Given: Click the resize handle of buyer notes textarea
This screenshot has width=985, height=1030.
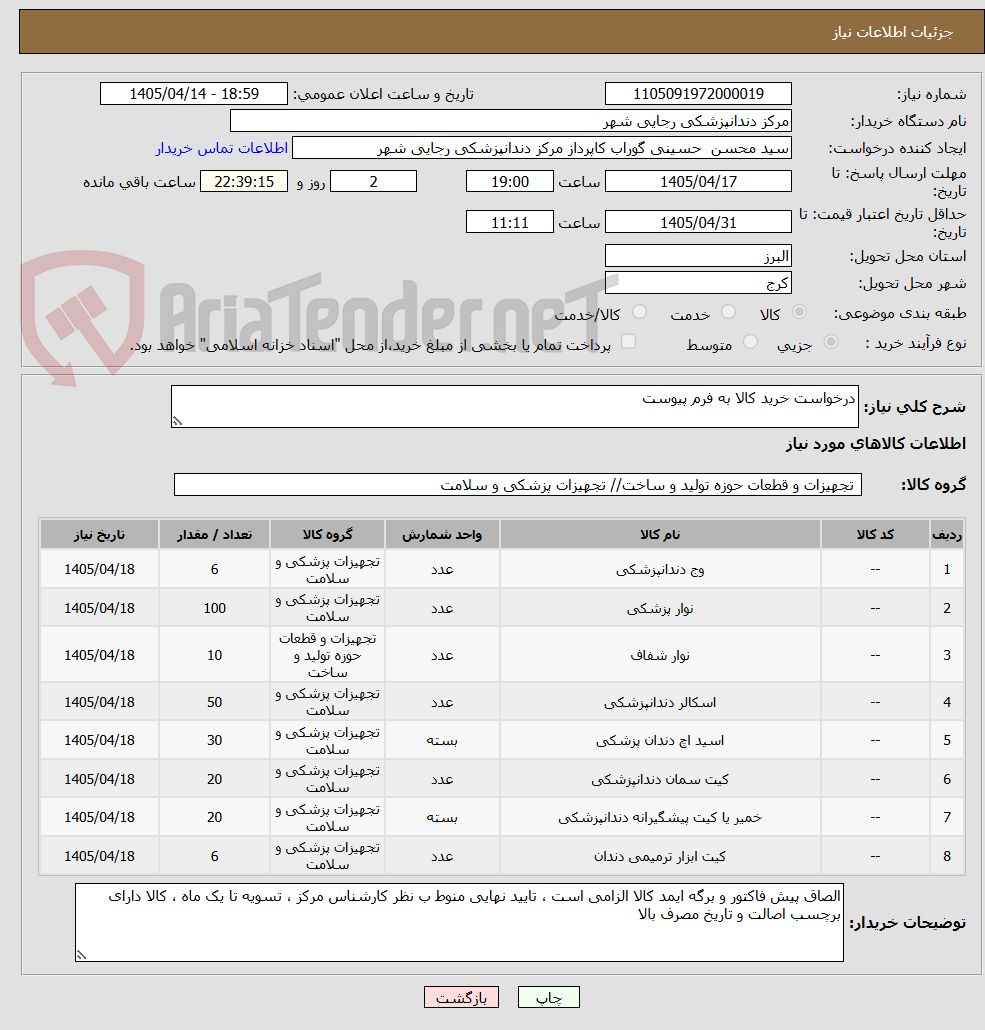Looking at the screenshot, I should [81, 956].
